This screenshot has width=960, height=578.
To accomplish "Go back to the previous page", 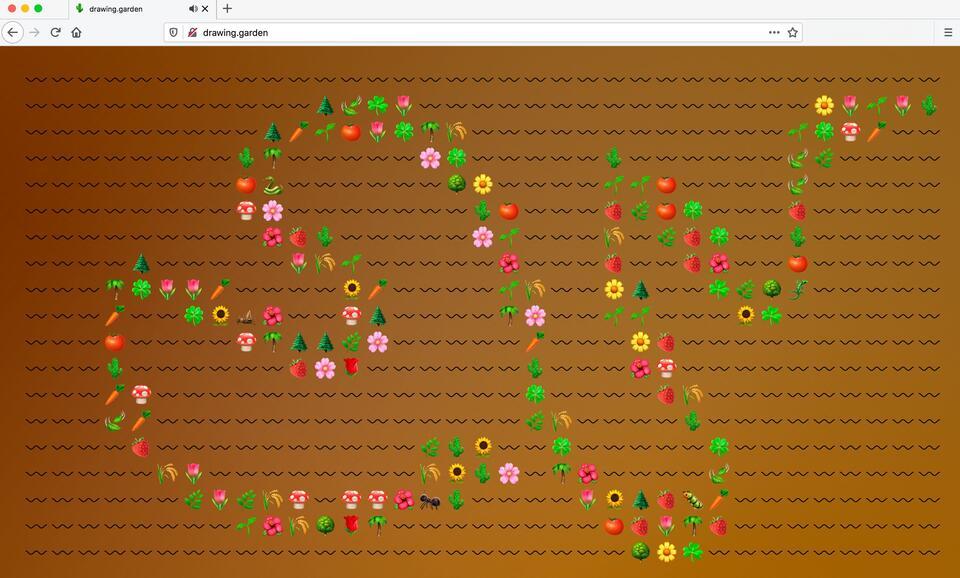I will (x=13, y=32).
